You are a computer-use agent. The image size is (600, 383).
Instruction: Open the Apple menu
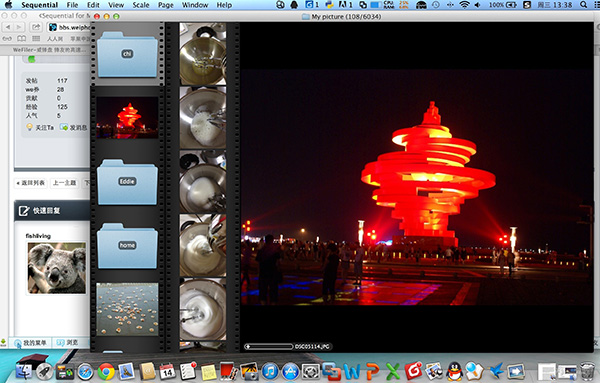coord(8,5)
